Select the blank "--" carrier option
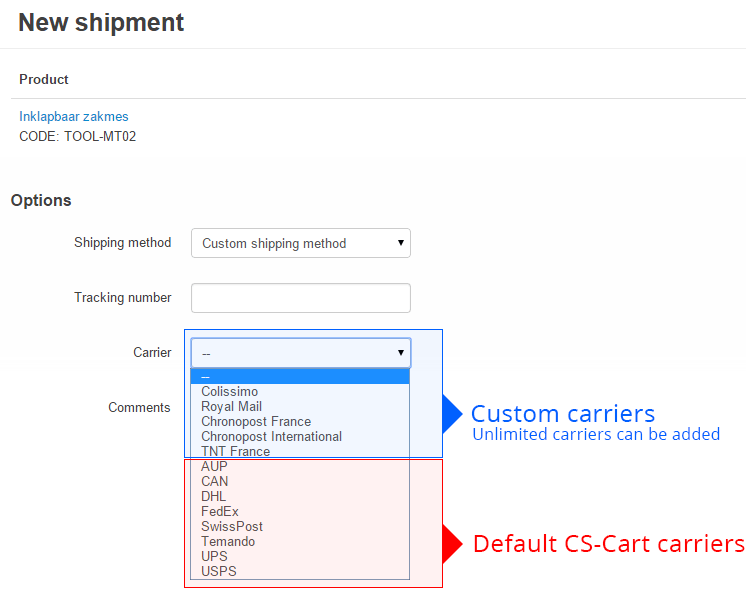749x606 pixels. click(300, 377)
